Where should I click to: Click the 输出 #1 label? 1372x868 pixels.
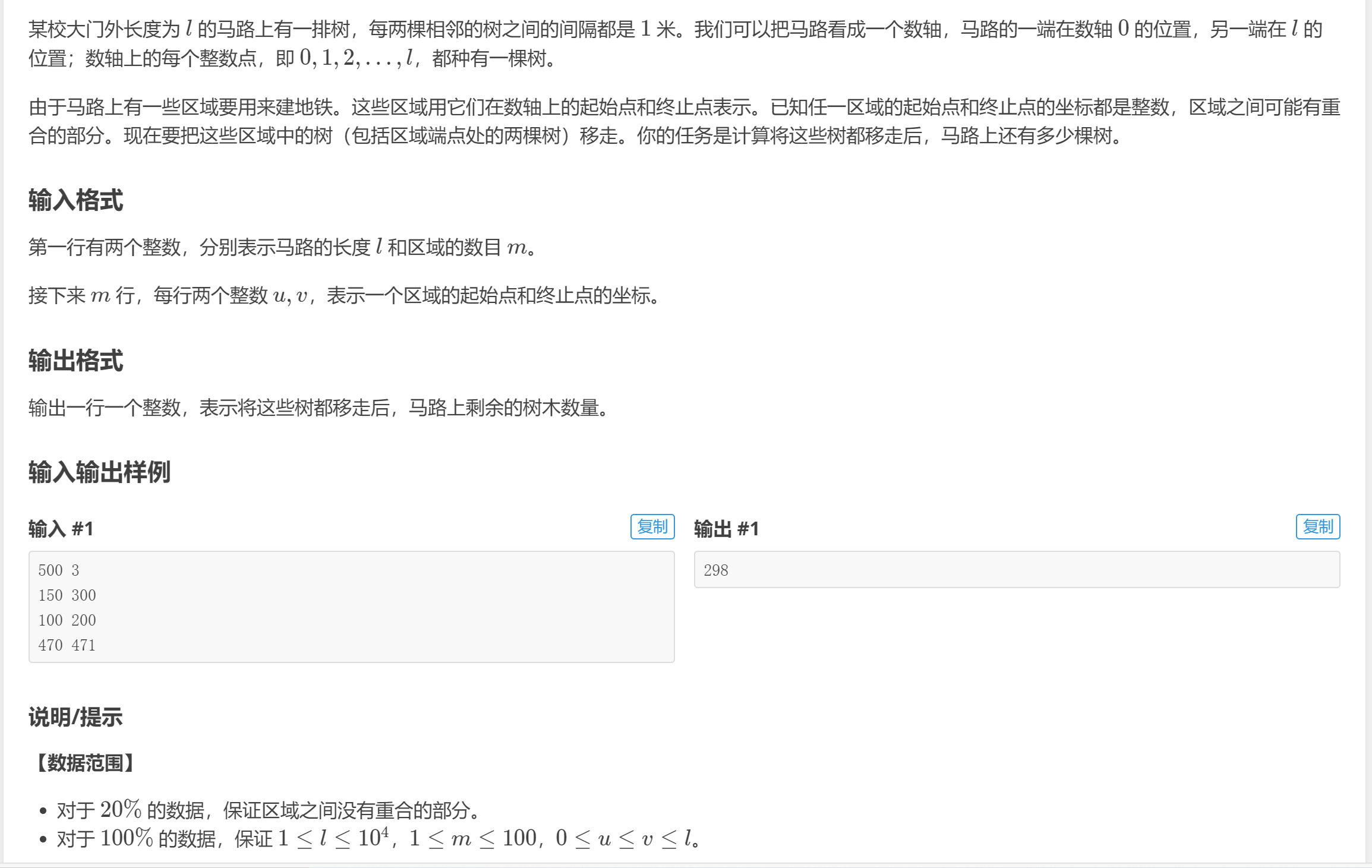point(727,529)
